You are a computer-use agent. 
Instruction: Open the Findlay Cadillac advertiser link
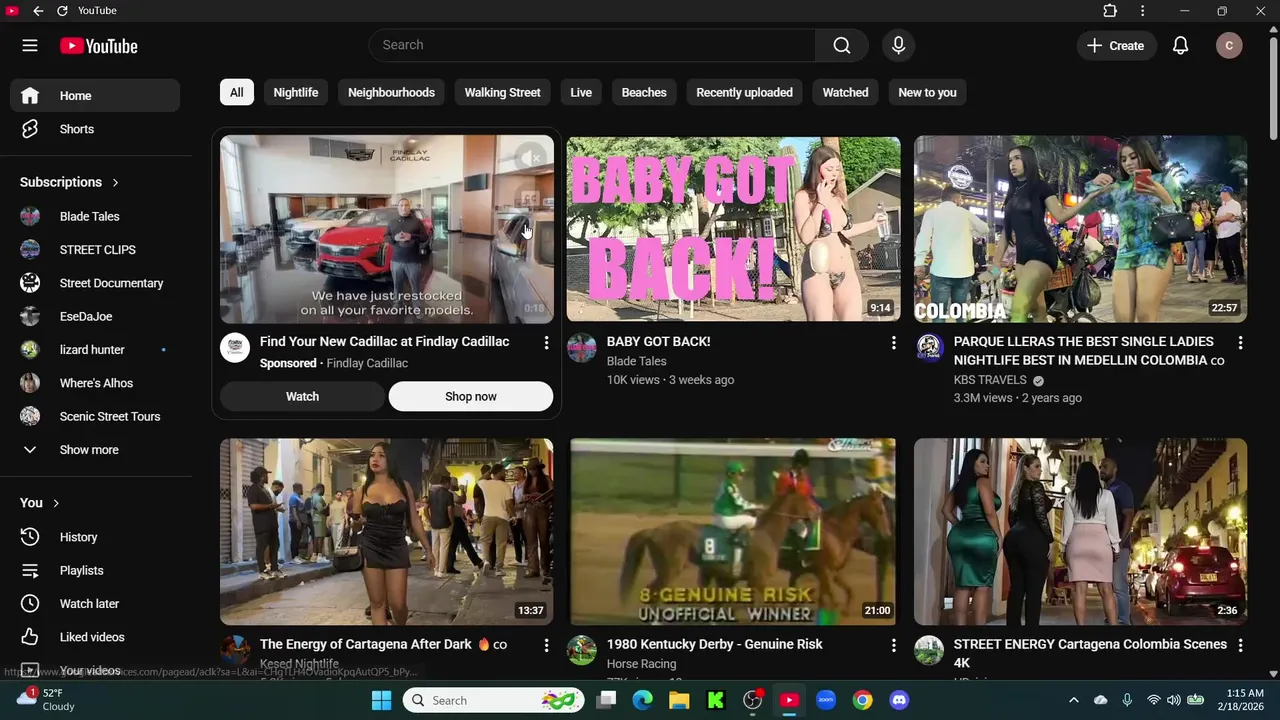[x=367, y=363]
